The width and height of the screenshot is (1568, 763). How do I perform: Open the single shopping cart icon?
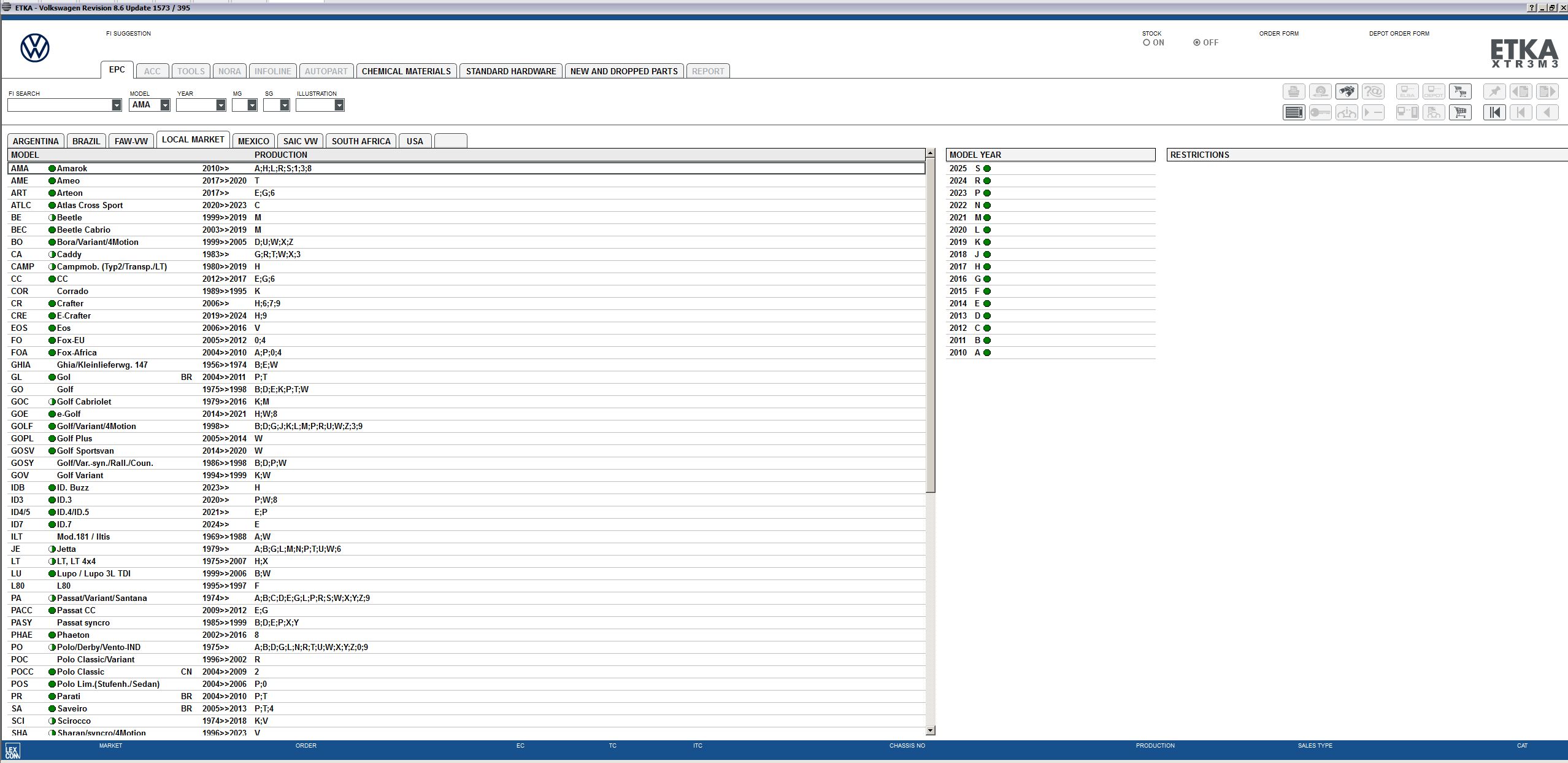point(1460,112)
